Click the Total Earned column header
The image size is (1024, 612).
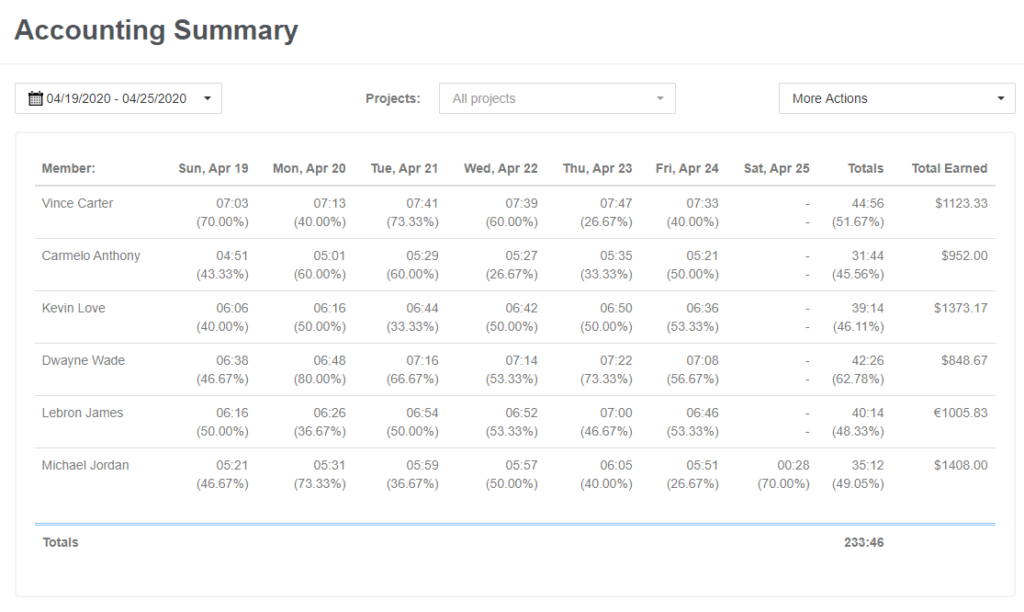948,169
